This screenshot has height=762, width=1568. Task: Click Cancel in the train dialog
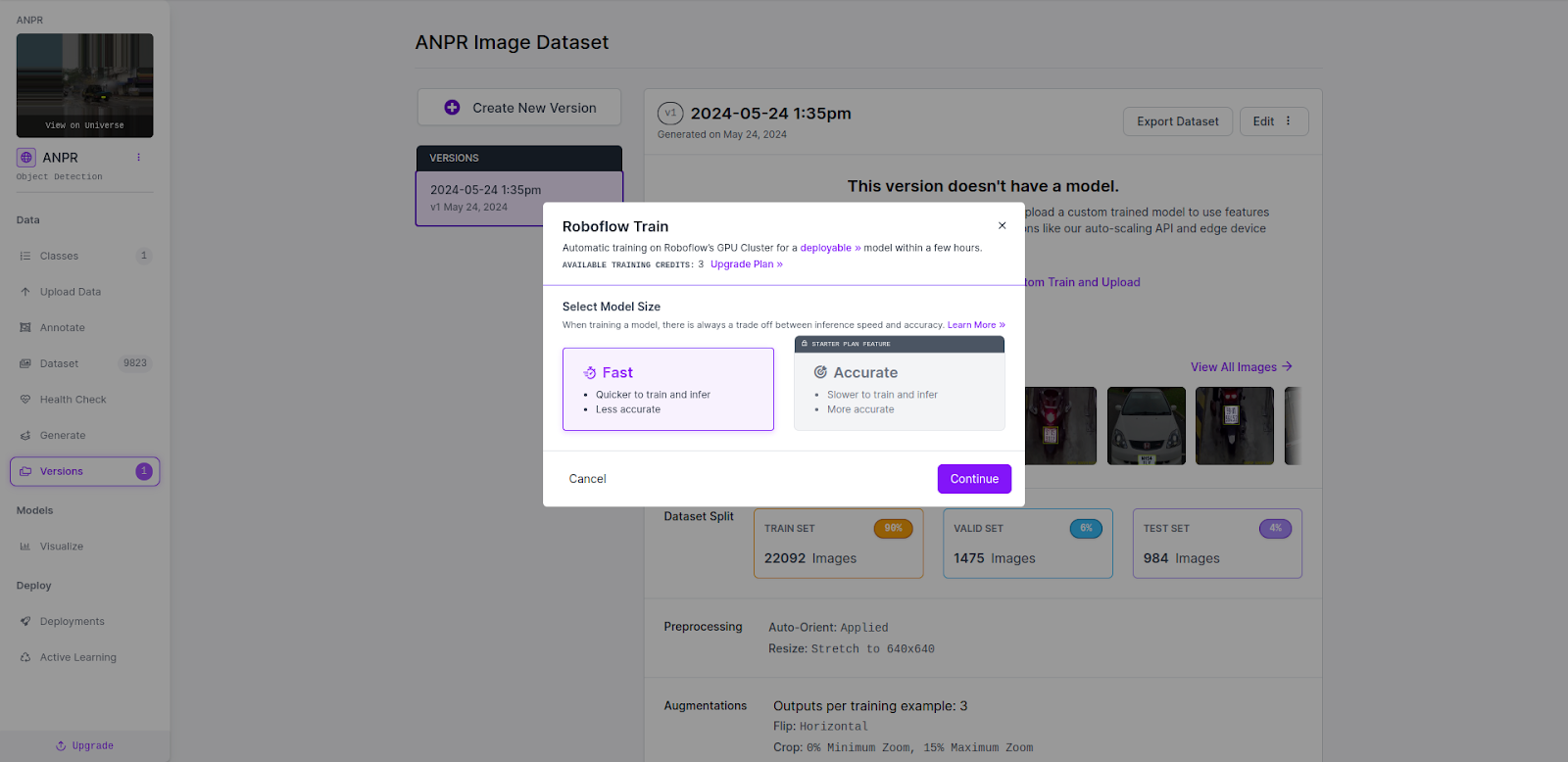[x=587, y=479]
